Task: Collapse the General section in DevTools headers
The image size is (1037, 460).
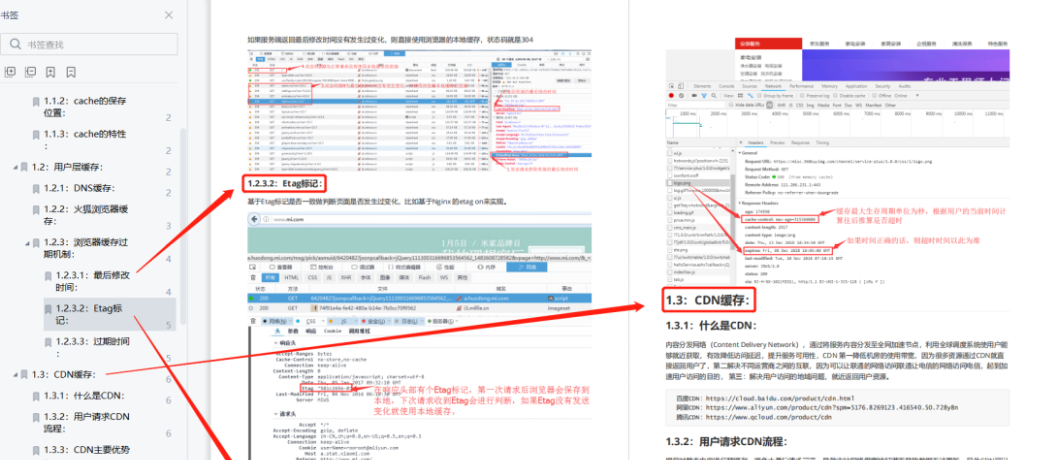Action: (x=740, y=152)
